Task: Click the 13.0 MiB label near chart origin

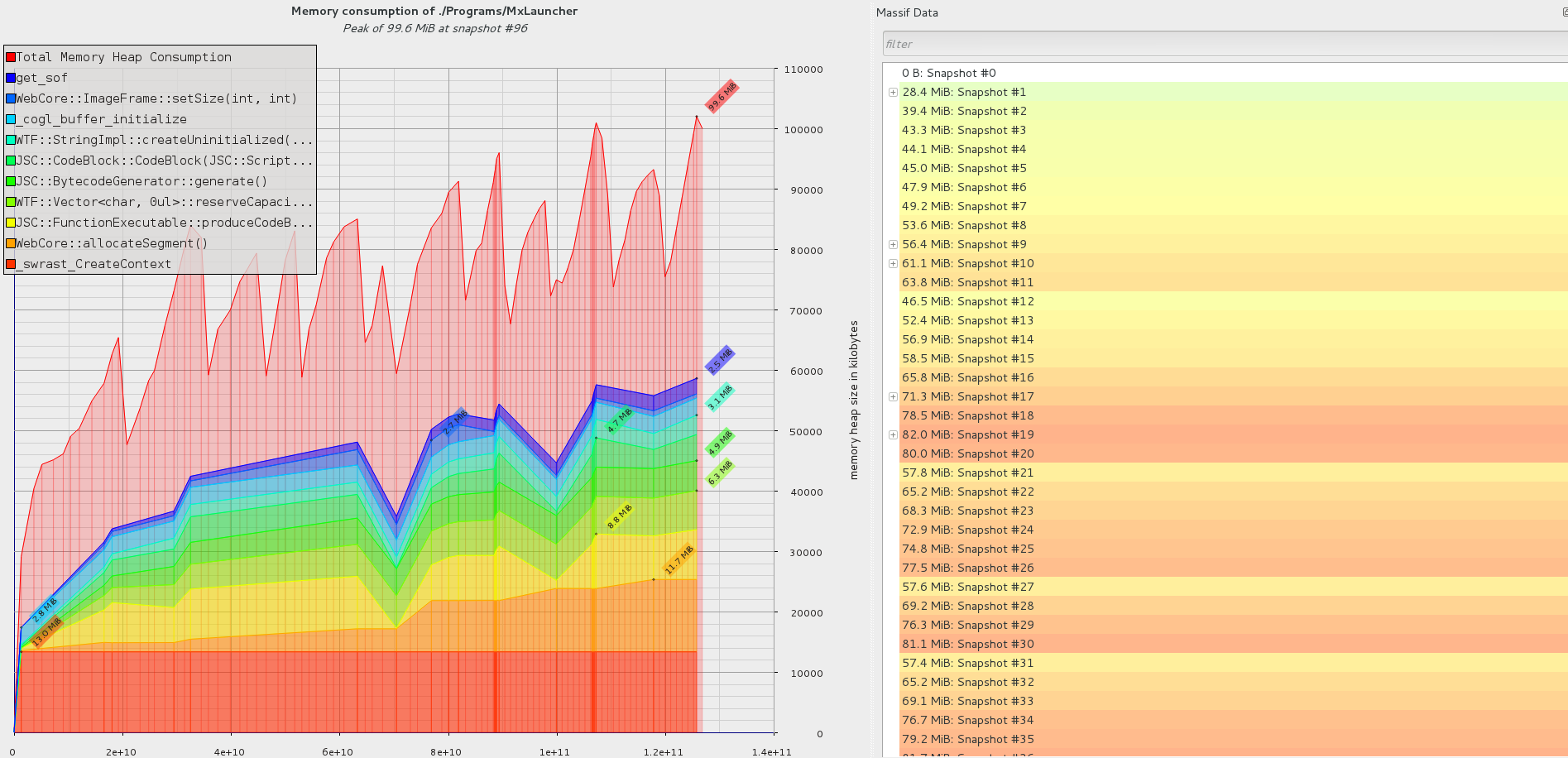Action: (47, 631)
